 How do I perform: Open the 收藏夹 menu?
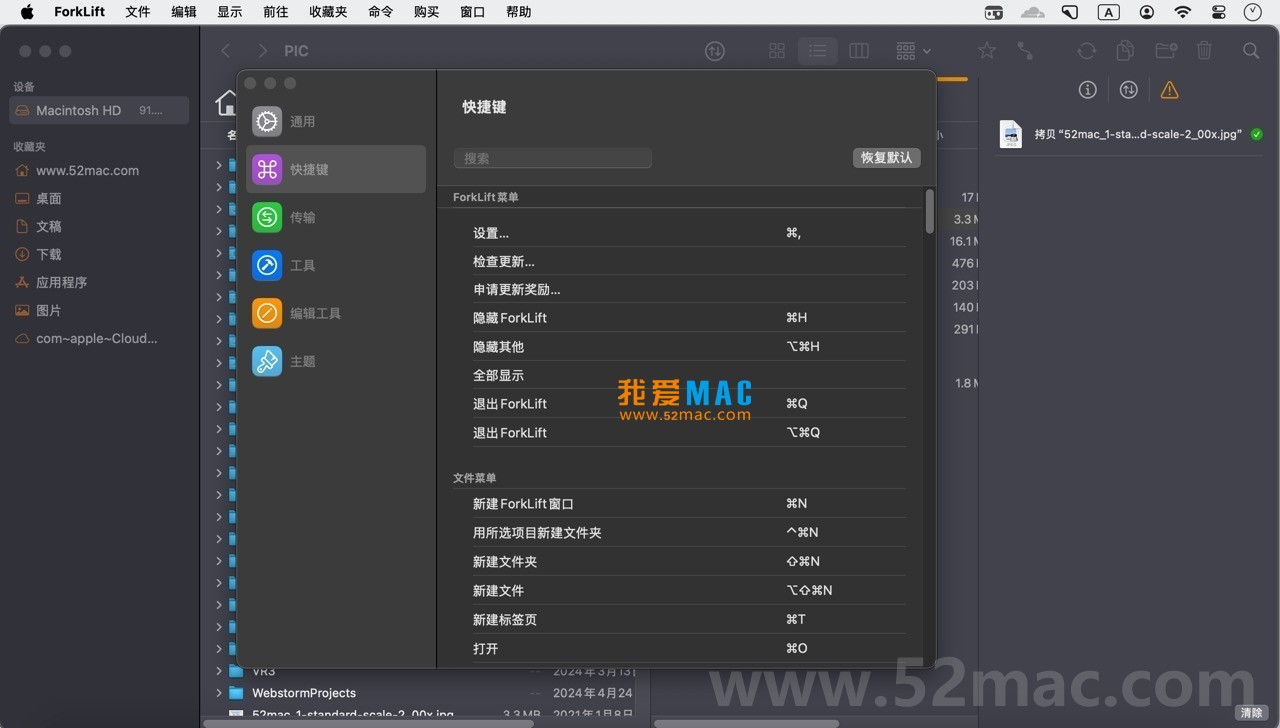tap(328, 12)
